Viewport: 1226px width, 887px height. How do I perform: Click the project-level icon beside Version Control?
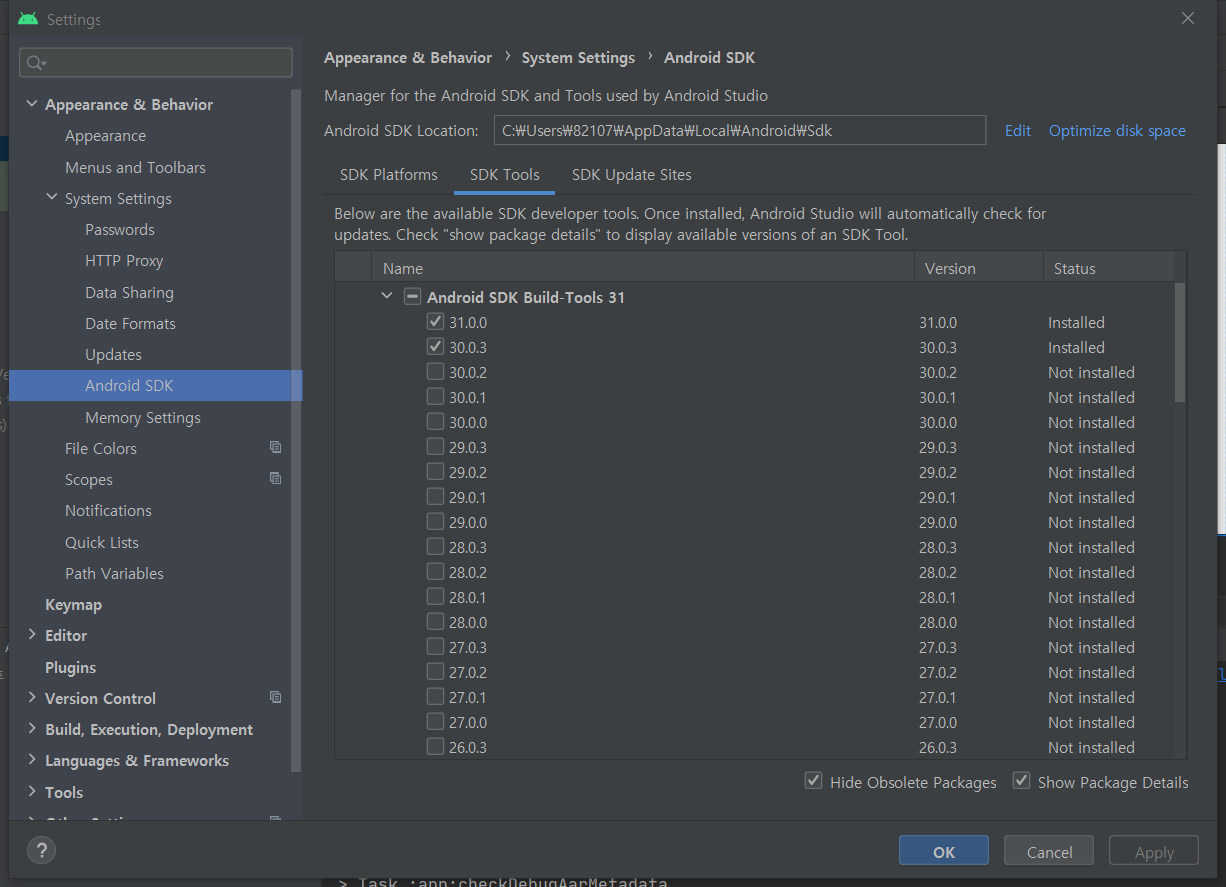pyautogui.click(x=276, y=697)
